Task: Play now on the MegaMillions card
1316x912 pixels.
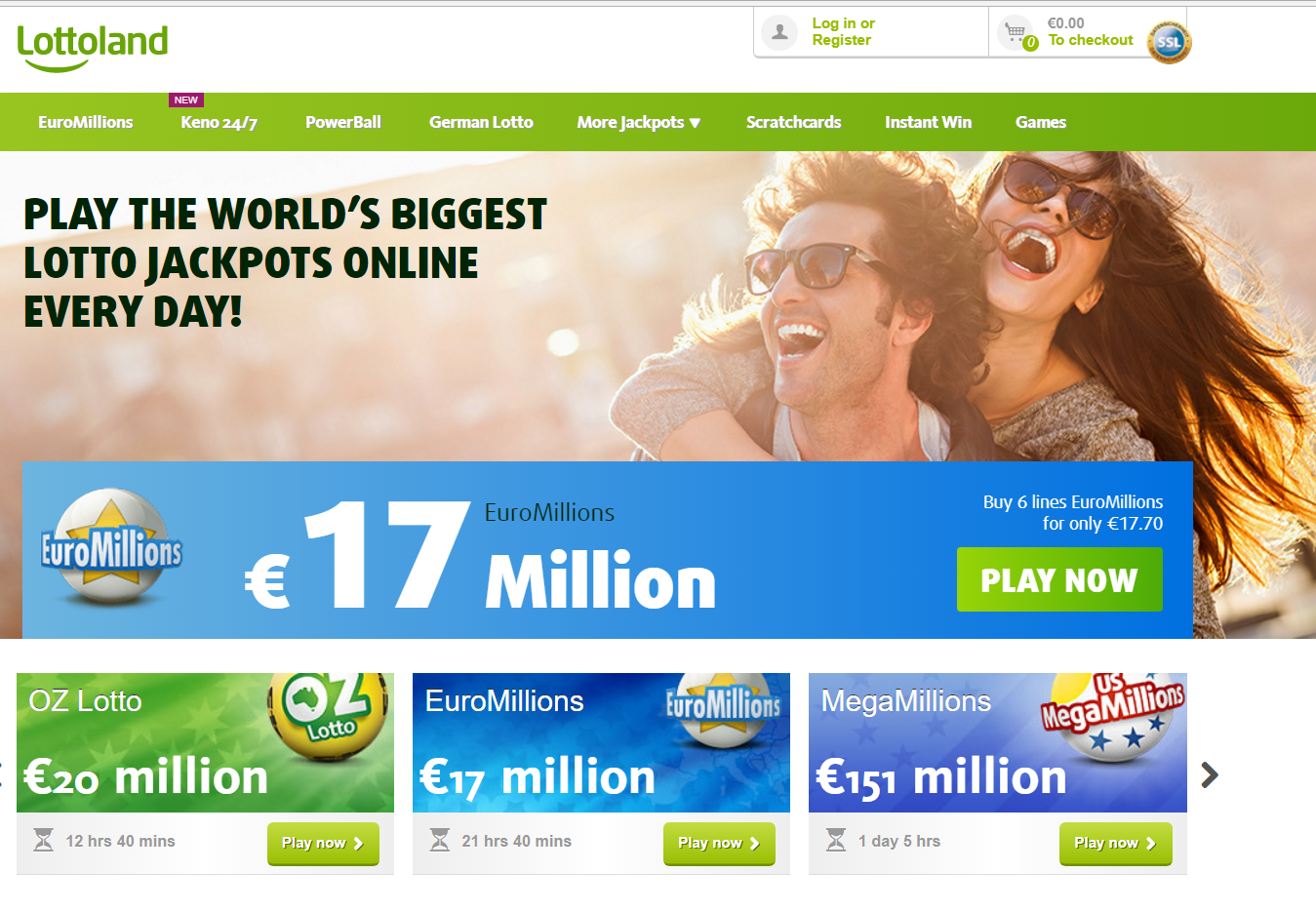Action: click(1116, 844)
